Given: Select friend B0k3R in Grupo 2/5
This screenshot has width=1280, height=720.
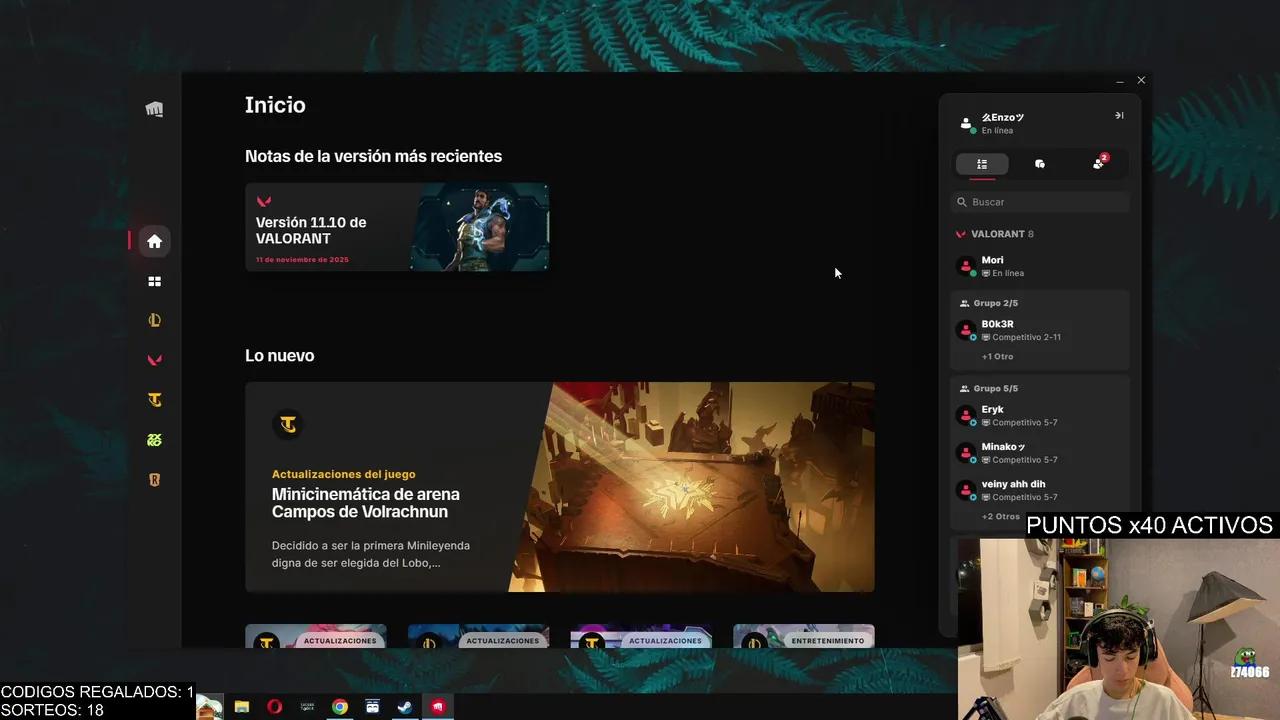Looking at the screenshot, I should tap(1040, 330).
